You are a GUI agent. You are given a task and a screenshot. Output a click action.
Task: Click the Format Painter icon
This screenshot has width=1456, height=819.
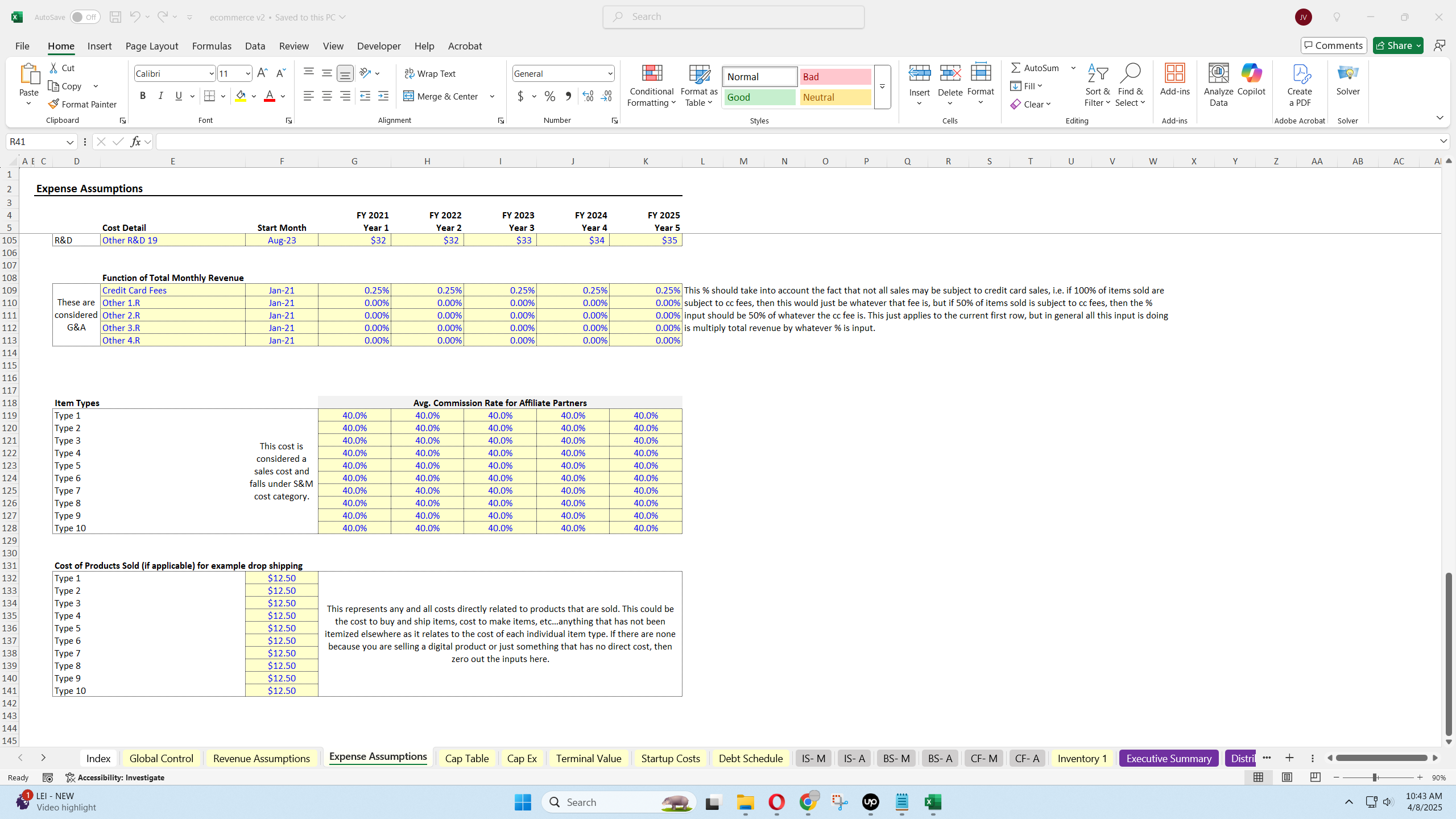pos(54,104)
